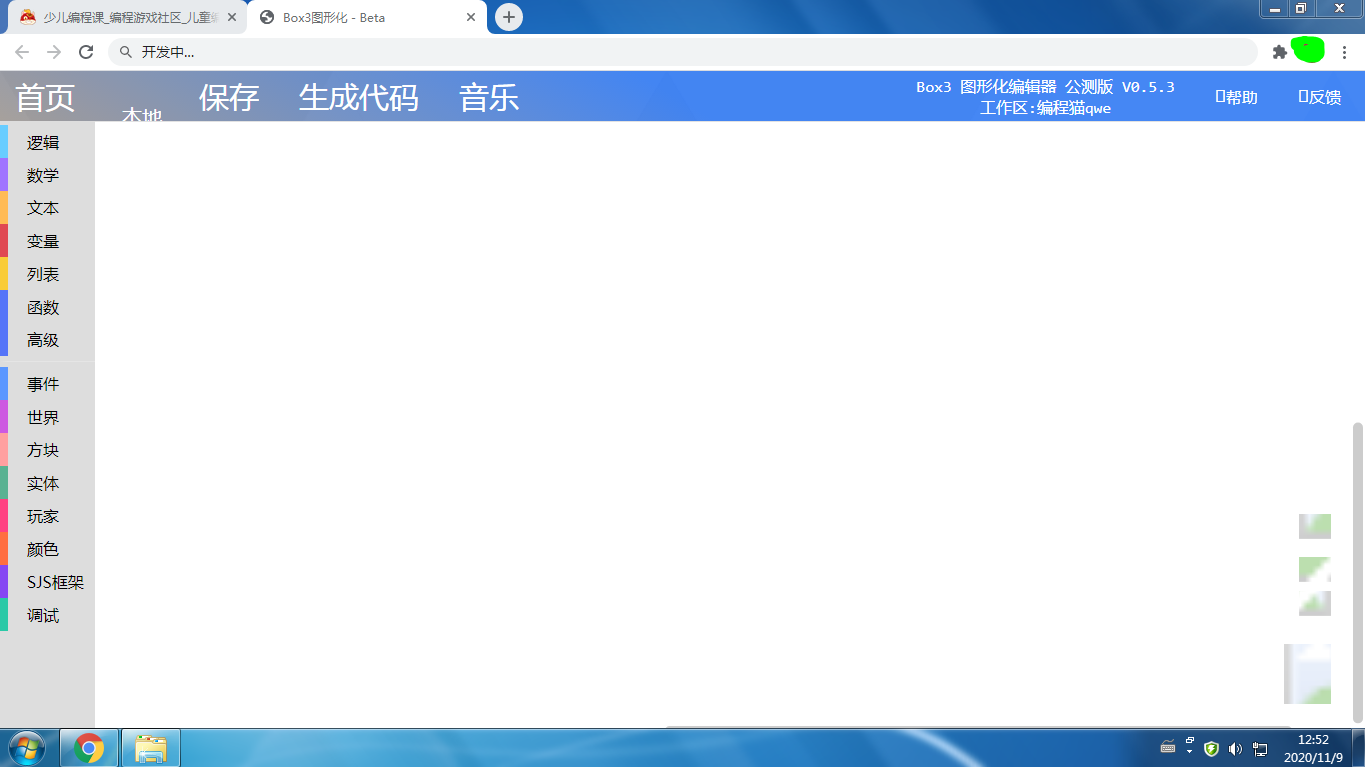This screenshot has width=1365, height=767.
Task: Click the 本地 label in the header
Action: coord(142,115)
